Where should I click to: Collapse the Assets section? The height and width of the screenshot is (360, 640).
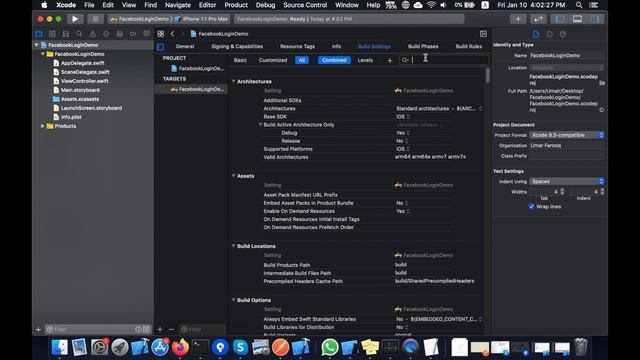pyautogui.click(x=233, y=176)
